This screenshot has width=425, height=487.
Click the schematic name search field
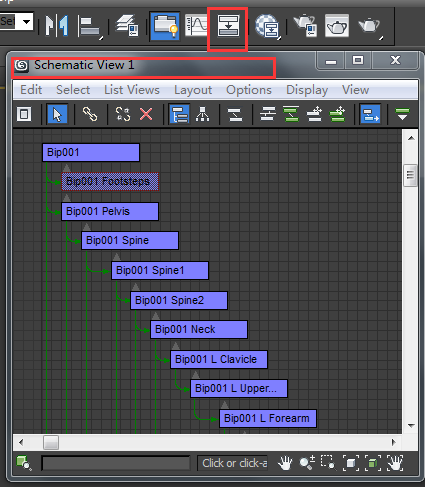click(x=116, y=463)
